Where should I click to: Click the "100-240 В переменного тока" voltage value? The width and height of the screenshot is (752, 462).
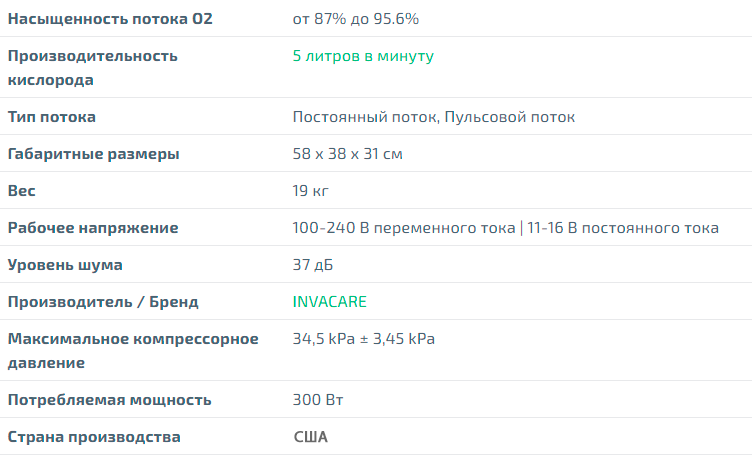click(x=403, y=228)
